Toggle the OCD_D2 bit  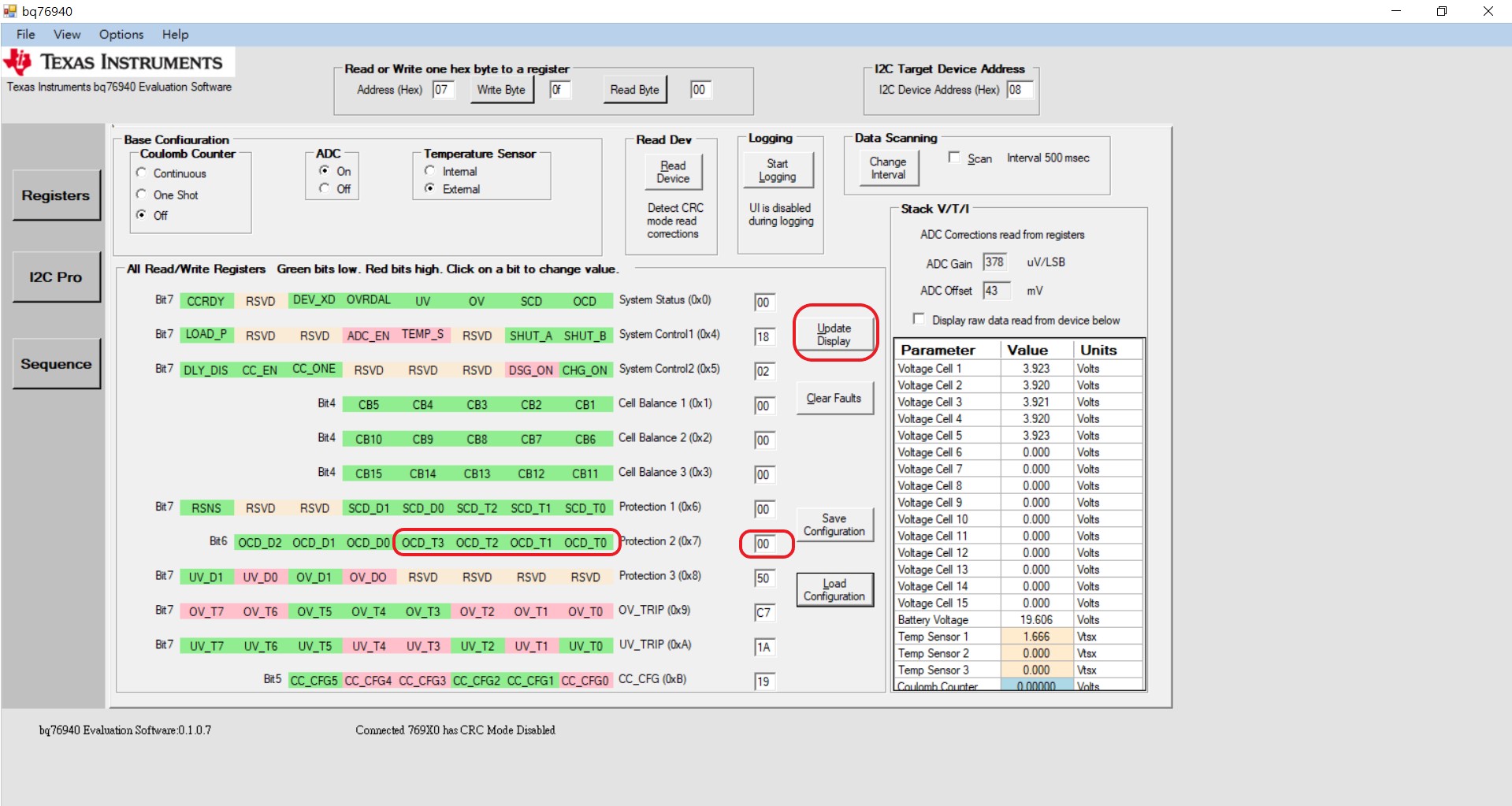tap(260, 543)
